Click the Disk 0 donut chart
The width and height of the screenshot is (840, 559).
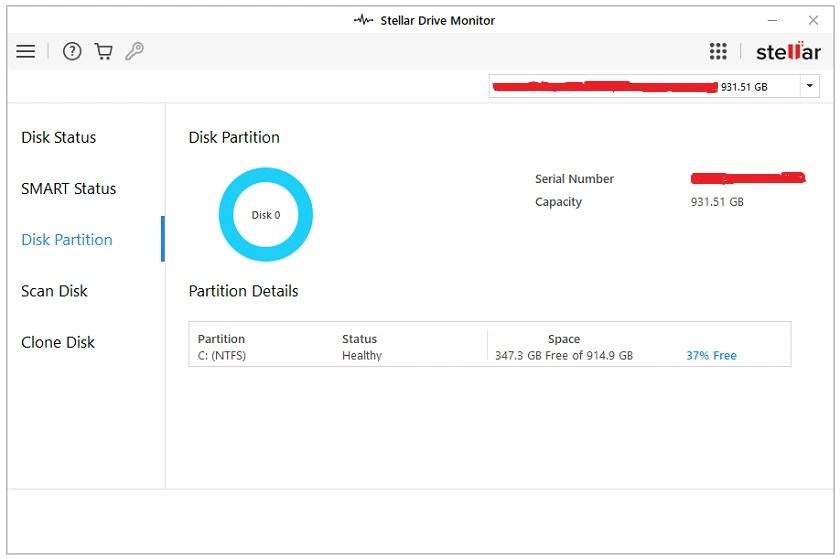point(266,214)
